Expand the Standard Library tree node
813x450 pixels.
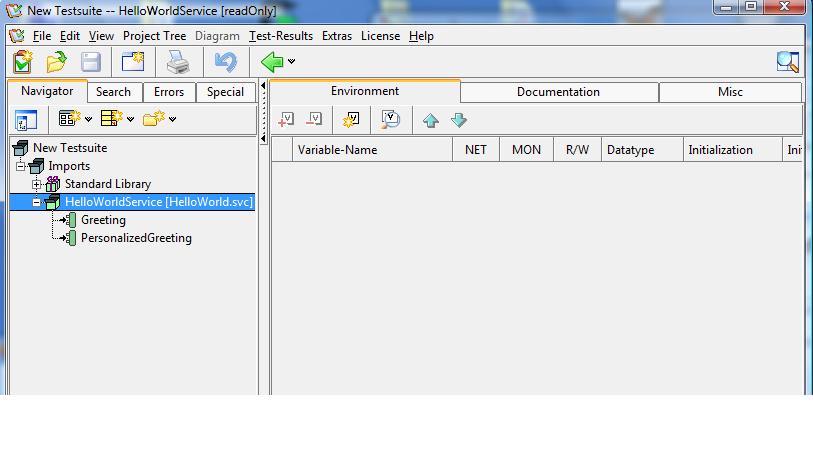coord(37,184)
